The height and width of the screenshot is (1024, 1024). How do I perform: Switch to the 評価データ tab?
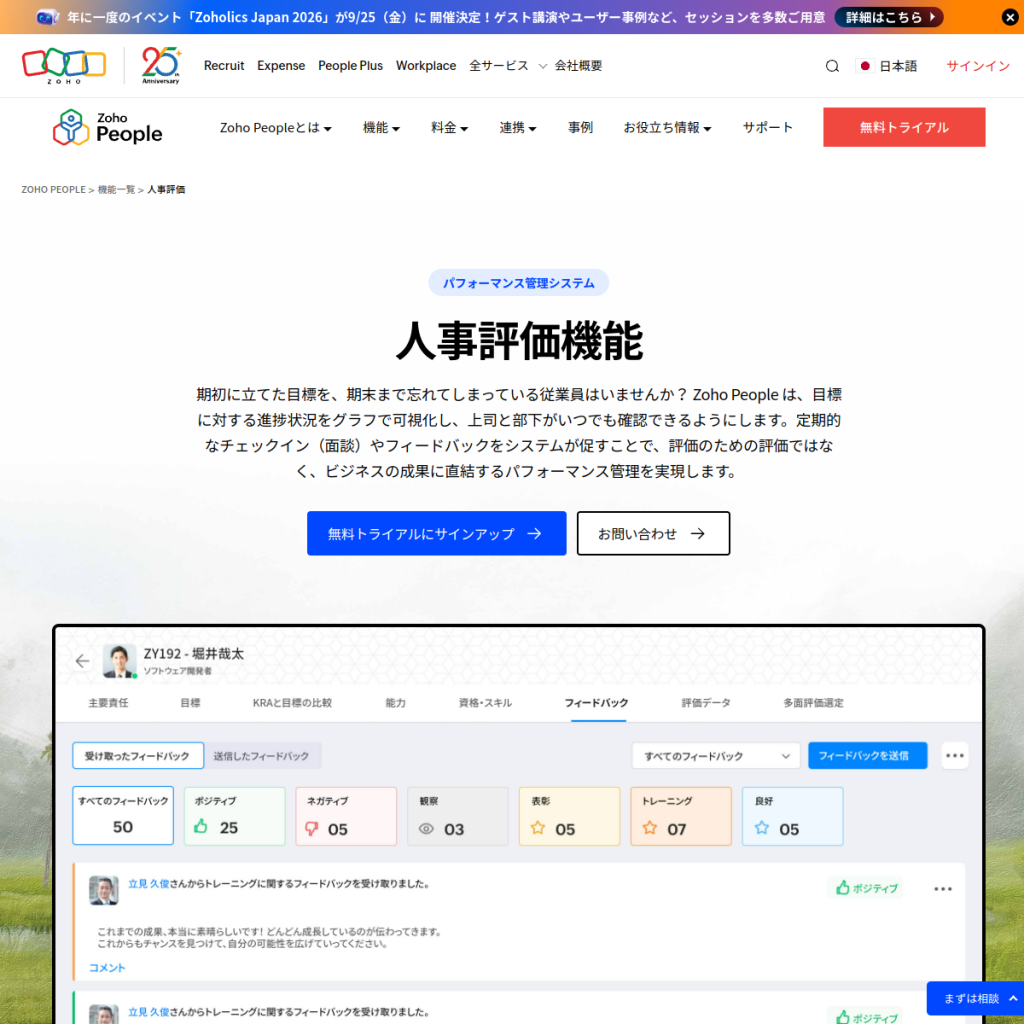coord(706,703)
